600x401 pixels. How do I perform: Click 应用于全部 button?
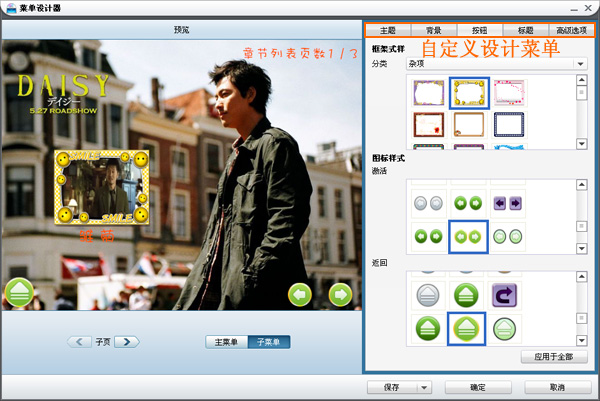coord(554,357)
